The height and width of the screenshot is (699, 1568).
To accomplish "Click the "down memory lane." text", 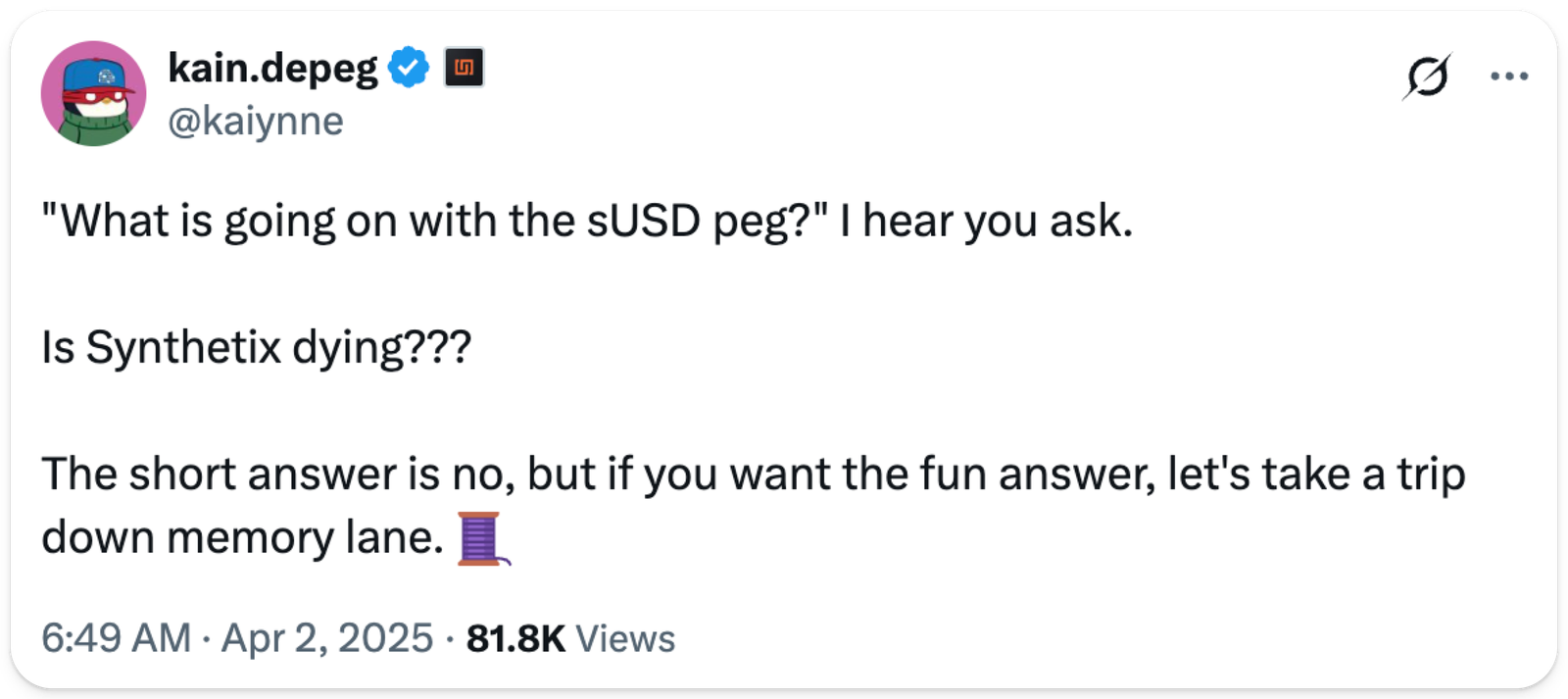I will 242,537.
